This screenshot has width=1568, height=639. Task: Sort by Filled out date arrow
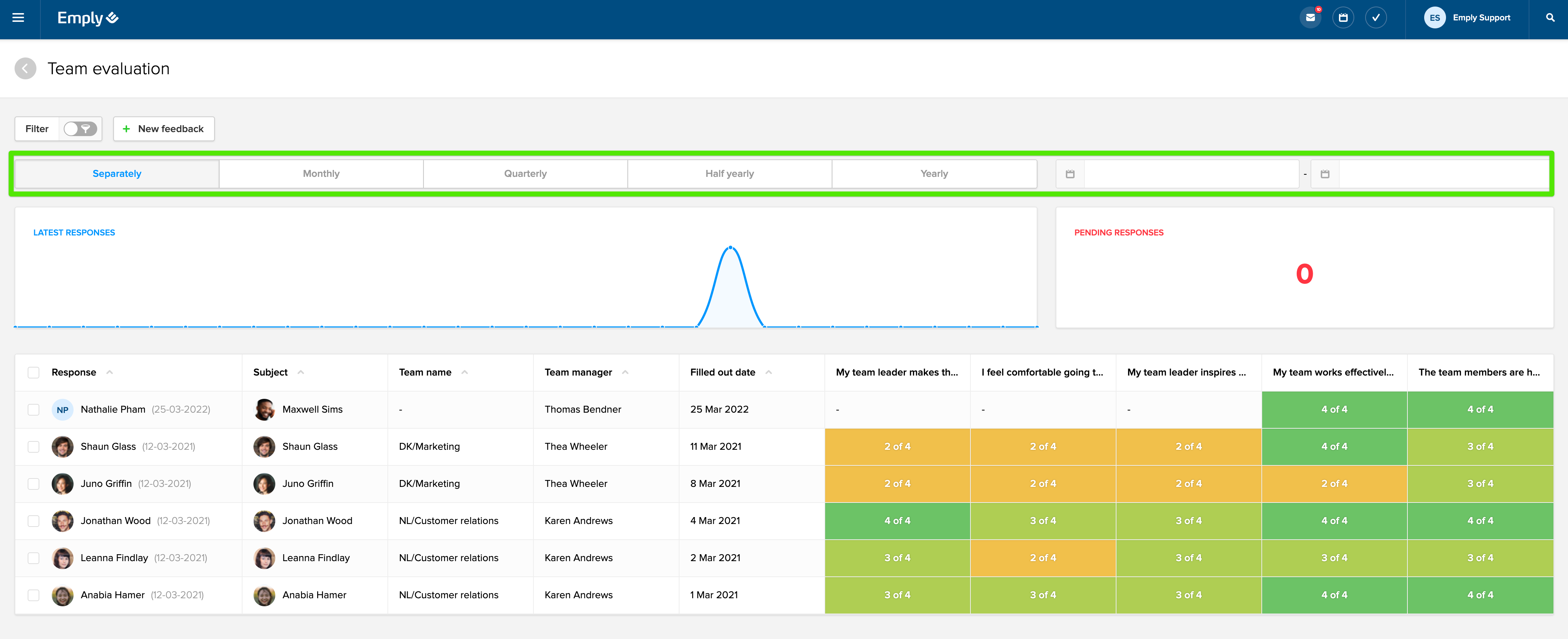pyautogui.click(x=769, y=372)
